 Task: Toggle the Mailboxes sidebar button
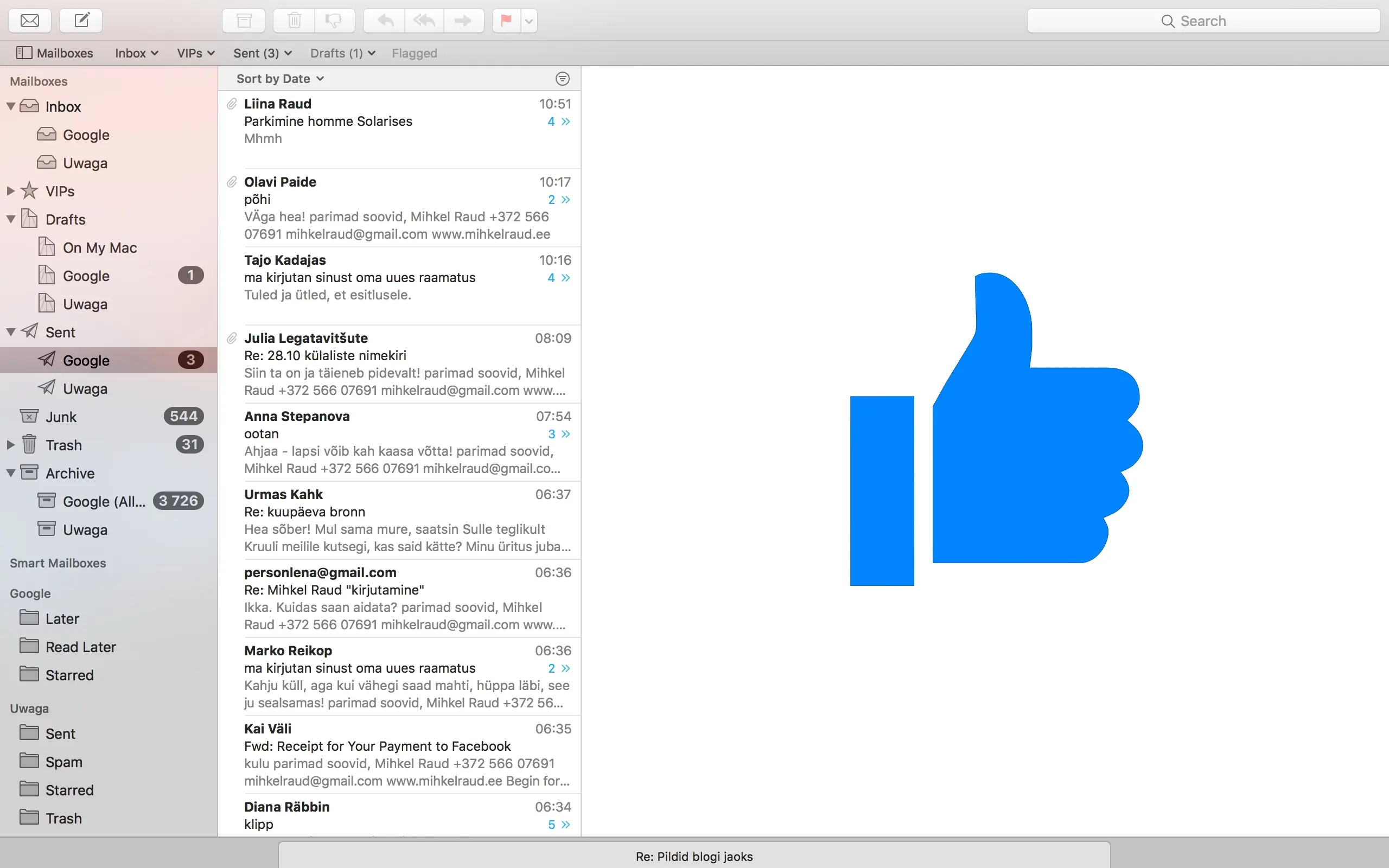click(54, 53)
